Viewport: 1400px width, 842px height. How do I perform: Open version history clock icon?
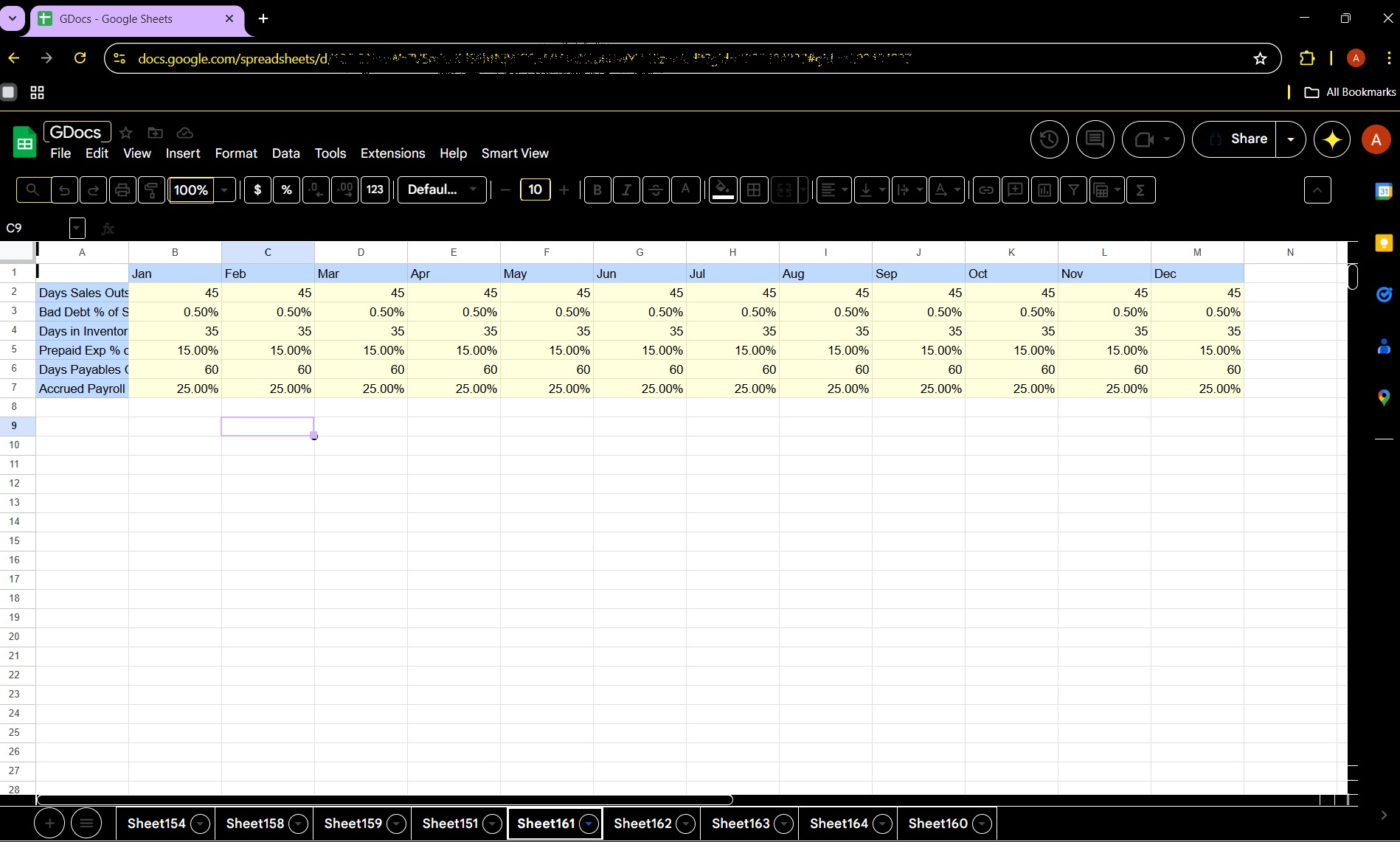coord(1049,139)
